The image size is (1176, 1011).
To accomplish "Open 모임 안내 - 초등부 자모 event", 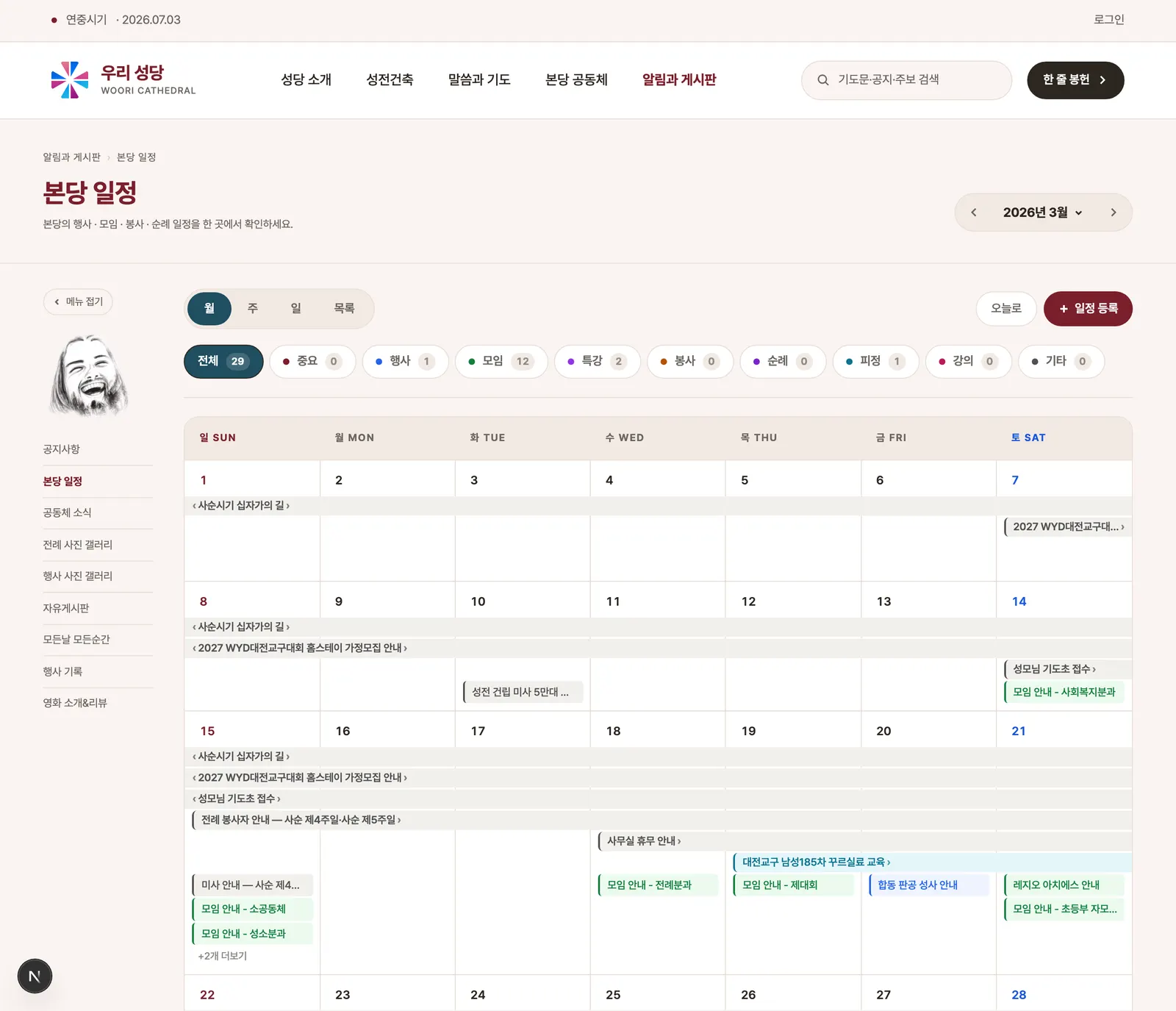I will 1064,910.
